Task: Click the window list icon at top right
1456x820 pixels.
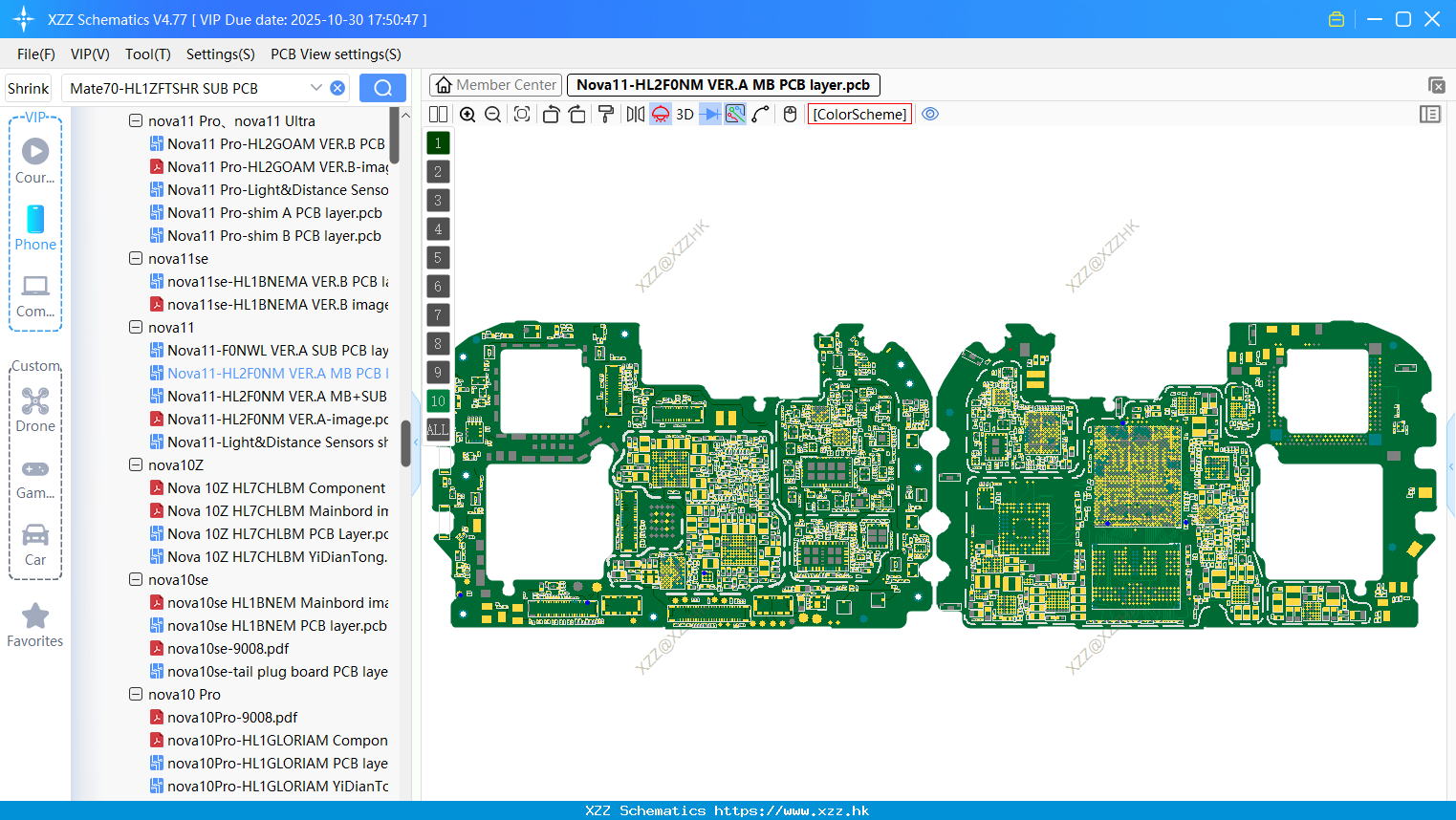Action: pyautogui.click(x=1436, y=85)
